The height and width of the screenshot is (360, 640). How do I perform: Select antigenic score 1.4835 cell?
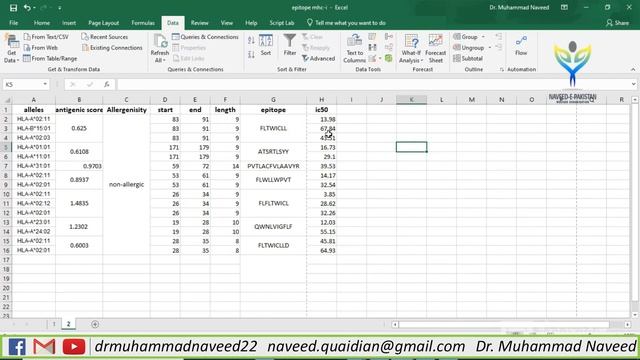pyautogui.click(x=79, y=203)
